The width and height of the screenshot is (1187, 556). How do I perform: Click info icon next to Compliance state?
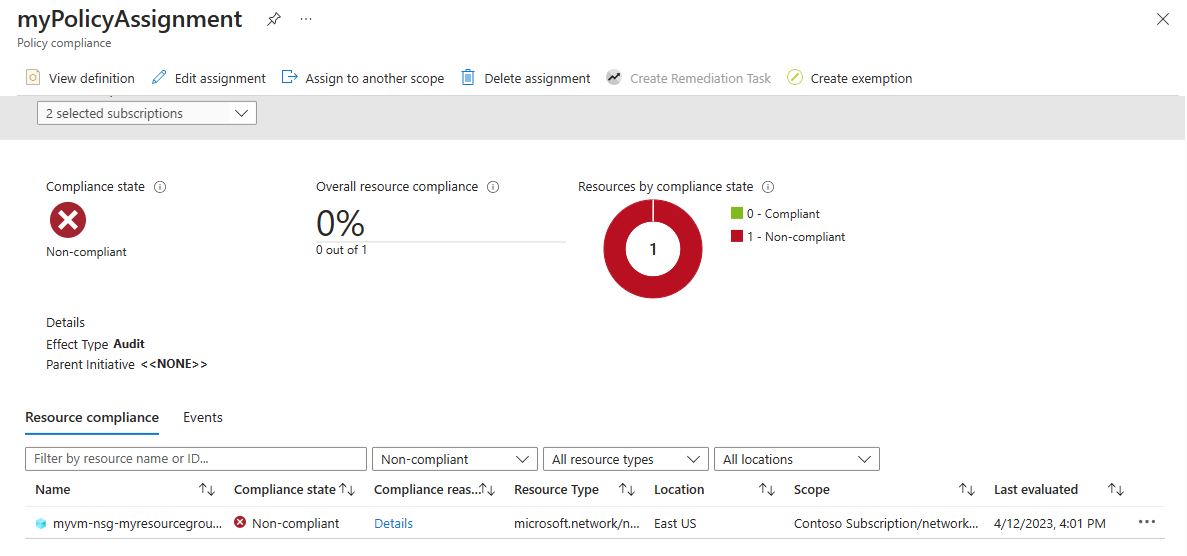pyautogui.click(x=160, y=187)
